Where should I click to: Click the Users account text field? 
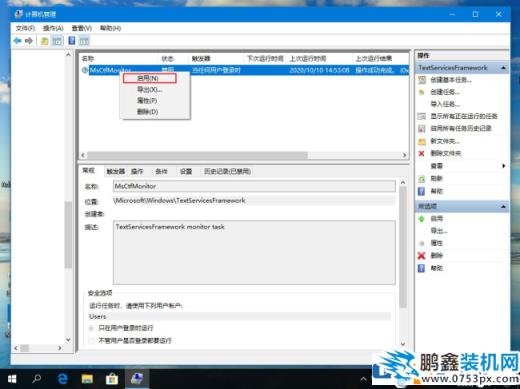[x=239, y=316]
